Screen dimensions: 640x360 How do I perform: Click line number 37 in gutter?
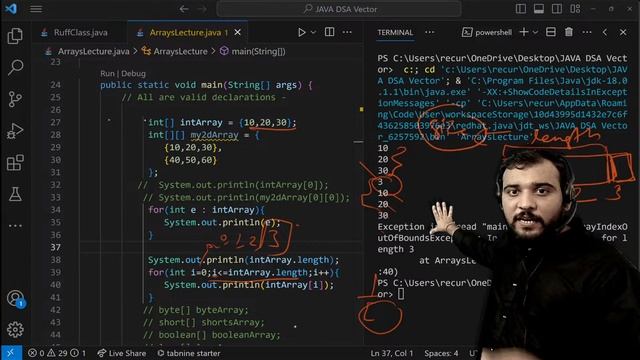pos(56,247)
